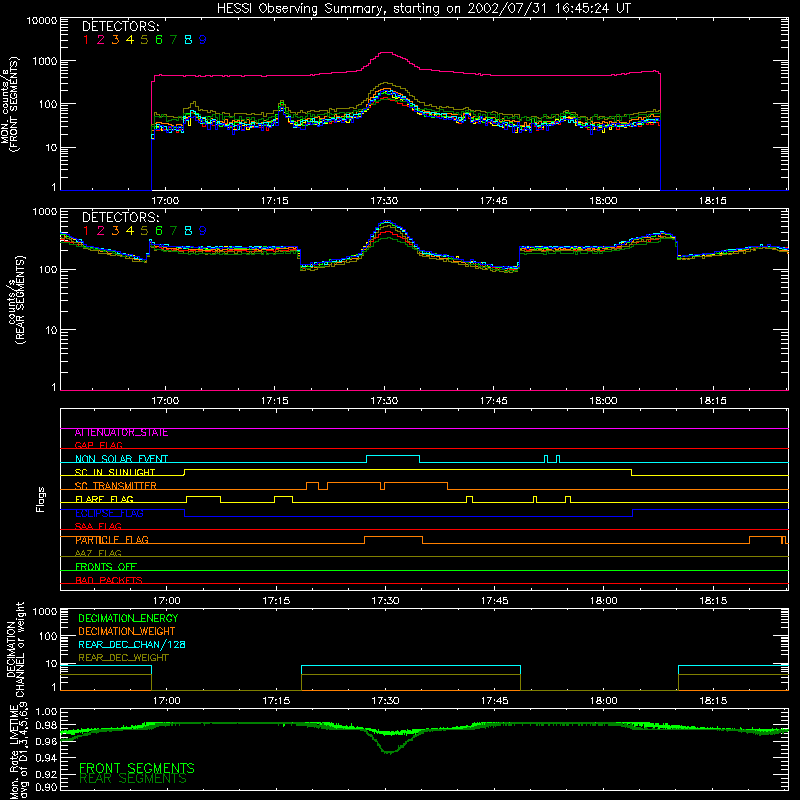Screen dimensions: 800x800
Task: Click the DECIMATION_ENERGY legend entry
Action: point(128,618)
